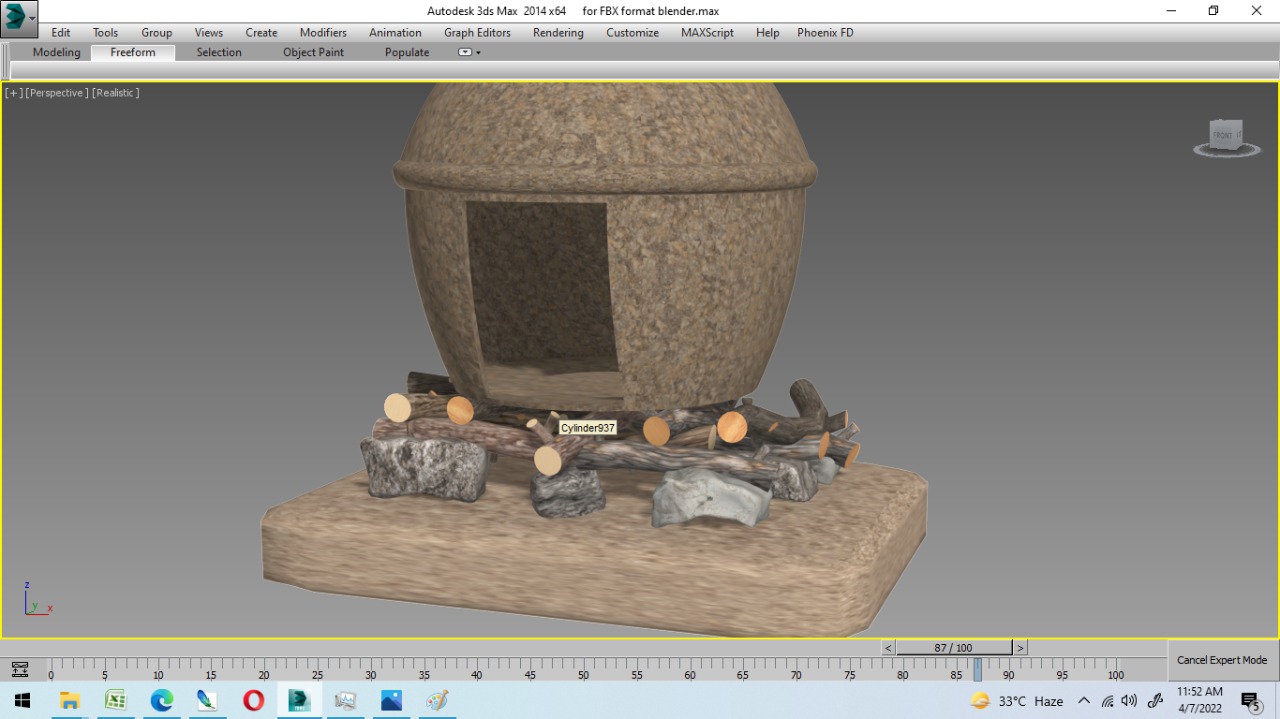Open the mini curve editor icon beside timeline

click(19, 669)
